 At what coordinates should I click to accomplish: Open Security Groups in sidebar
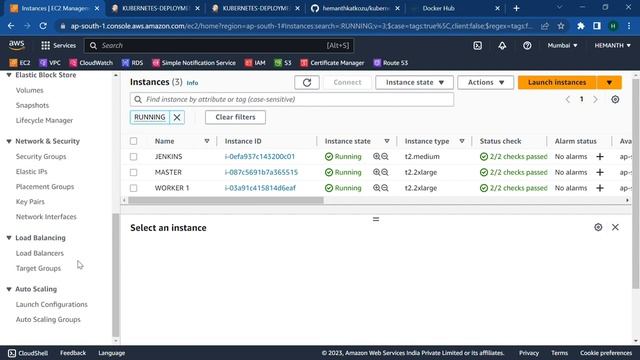pos(41,157)
